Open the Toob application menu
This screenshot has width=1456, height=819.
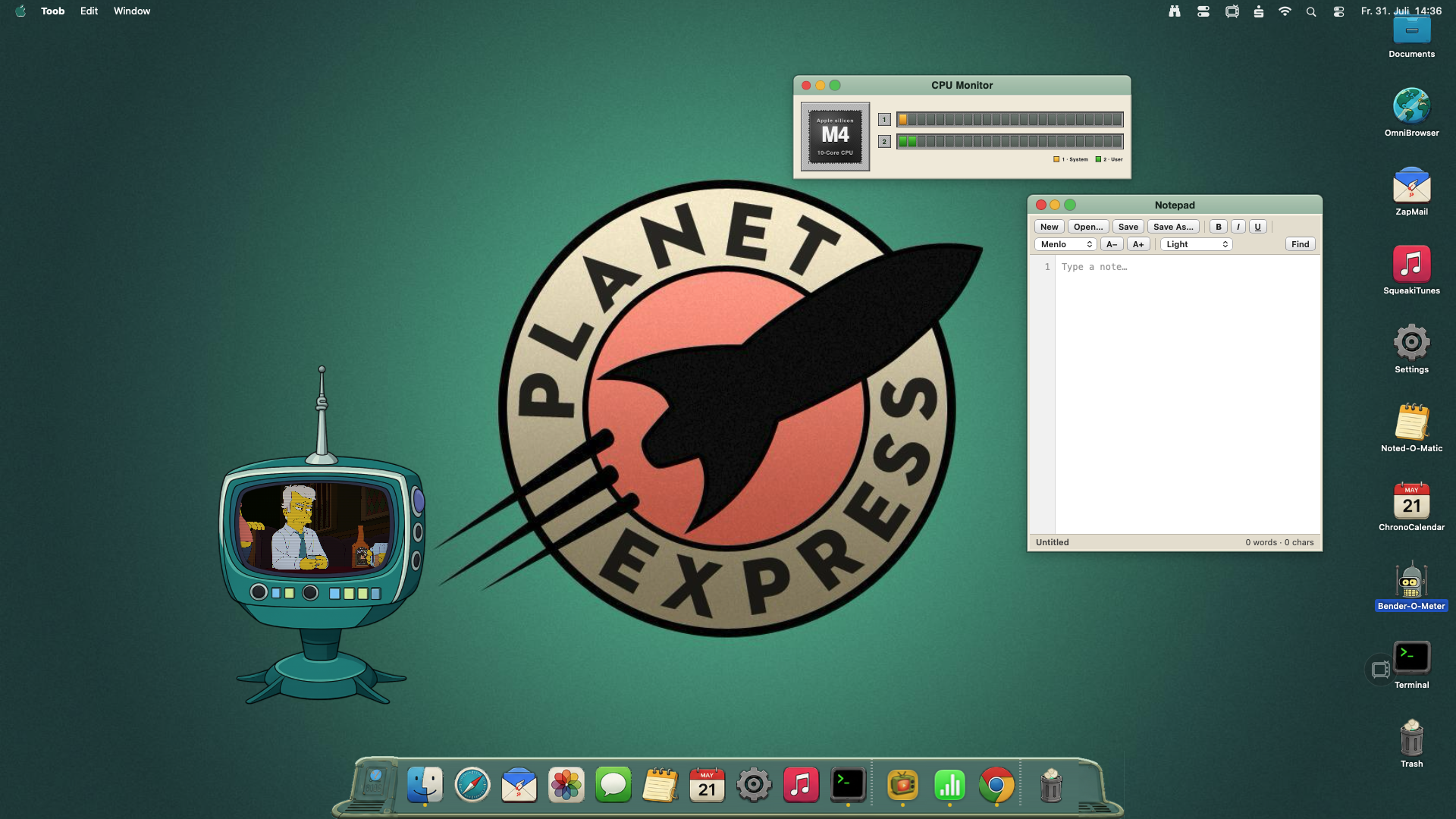[x=52, y=11]
